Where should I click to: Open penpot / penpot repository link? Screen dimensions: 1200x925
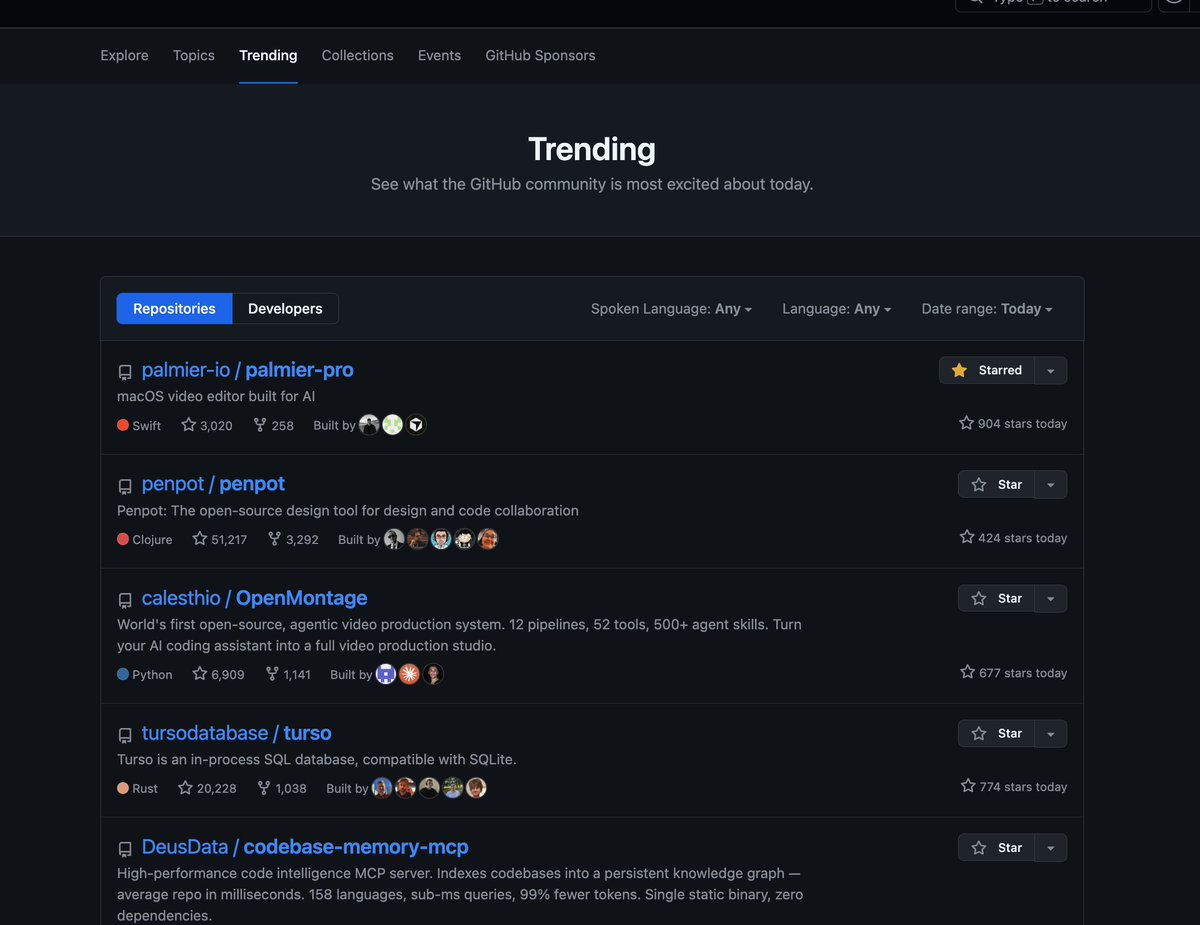click(x=213, y=484)
